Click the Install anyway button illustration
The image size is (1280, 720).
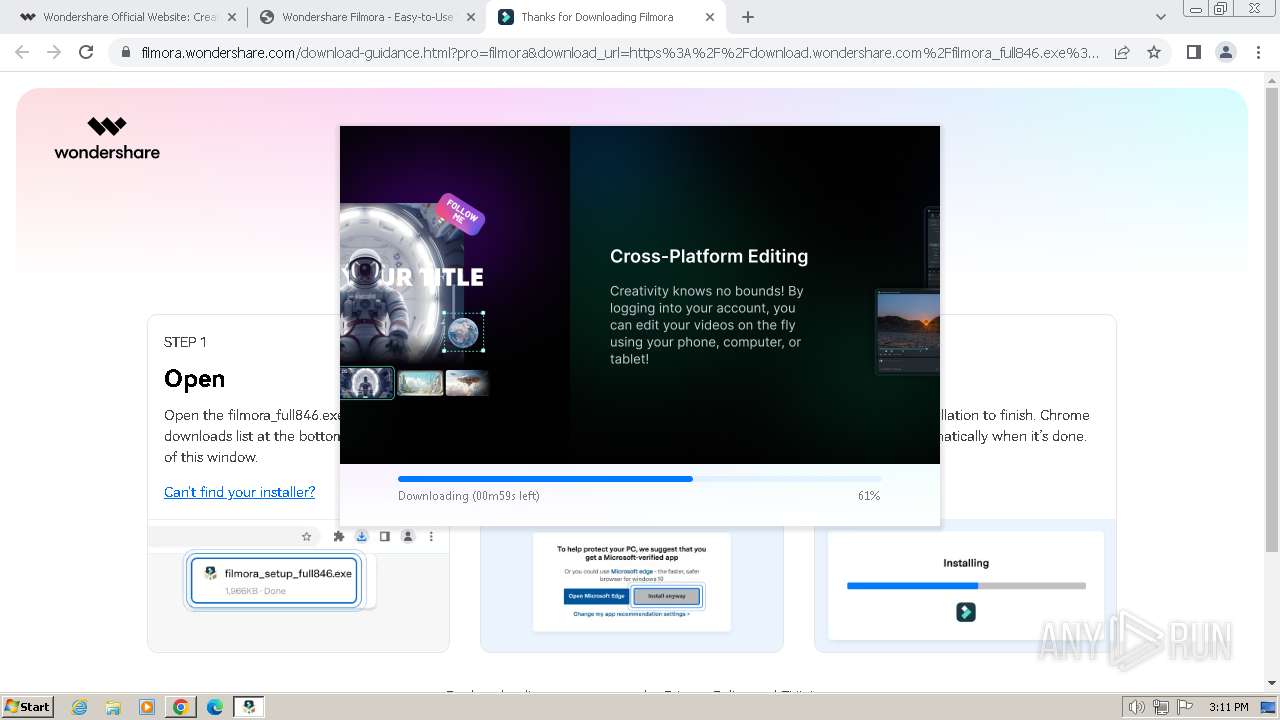pos(667,596)
